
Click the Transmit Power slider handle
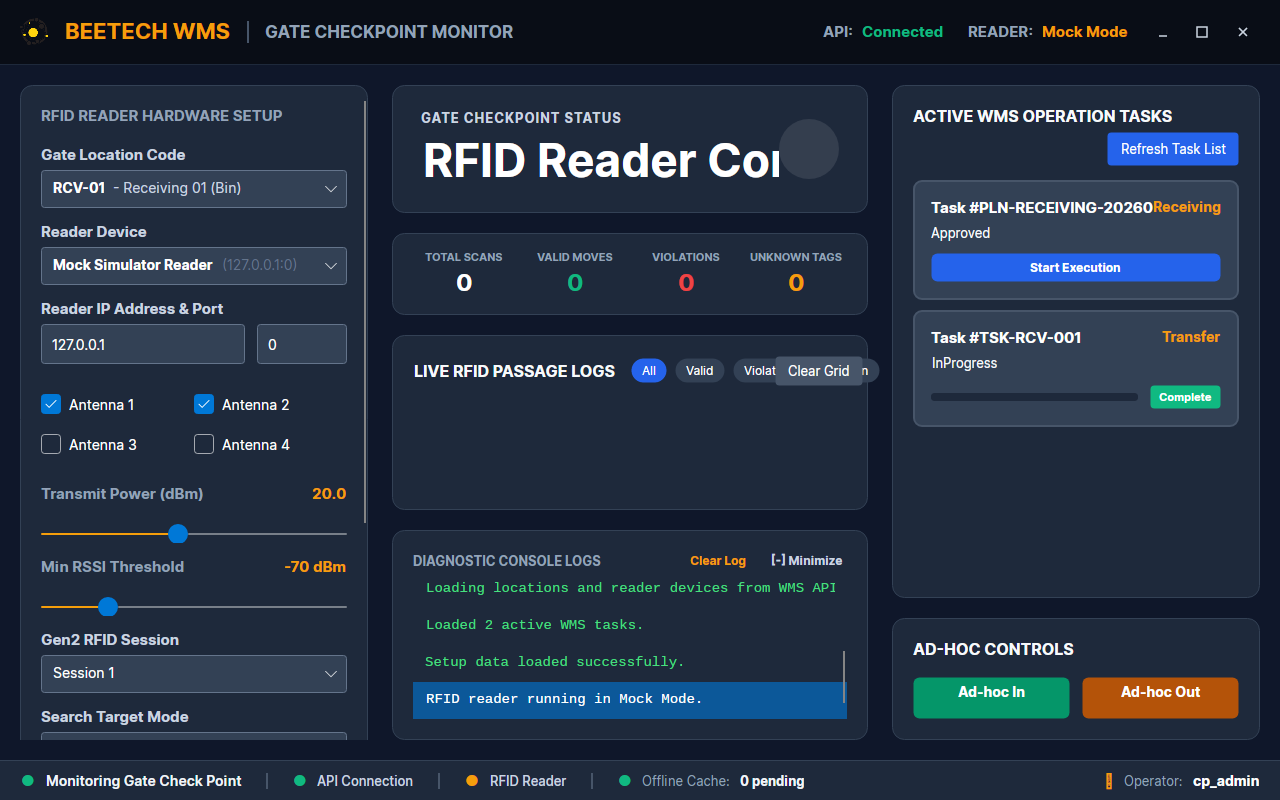coord(178,534)
